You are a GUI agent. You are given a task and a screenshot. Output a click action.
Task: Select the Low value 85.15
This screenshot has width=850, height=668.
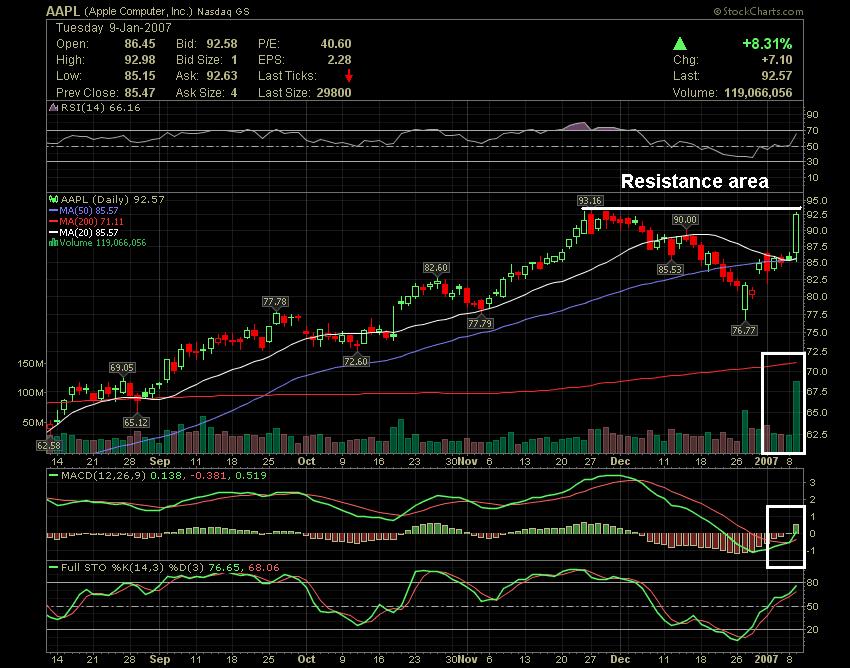(x=140, y=76)
